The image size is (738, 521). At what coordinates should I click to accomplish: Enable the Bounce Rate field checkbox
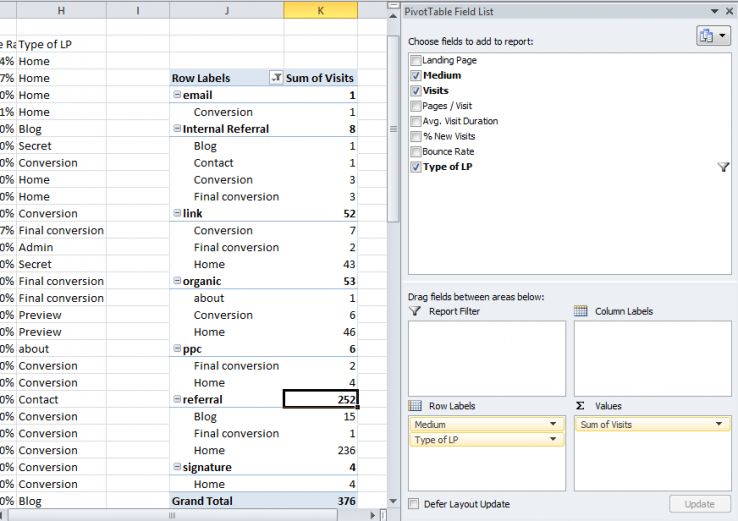416,152
